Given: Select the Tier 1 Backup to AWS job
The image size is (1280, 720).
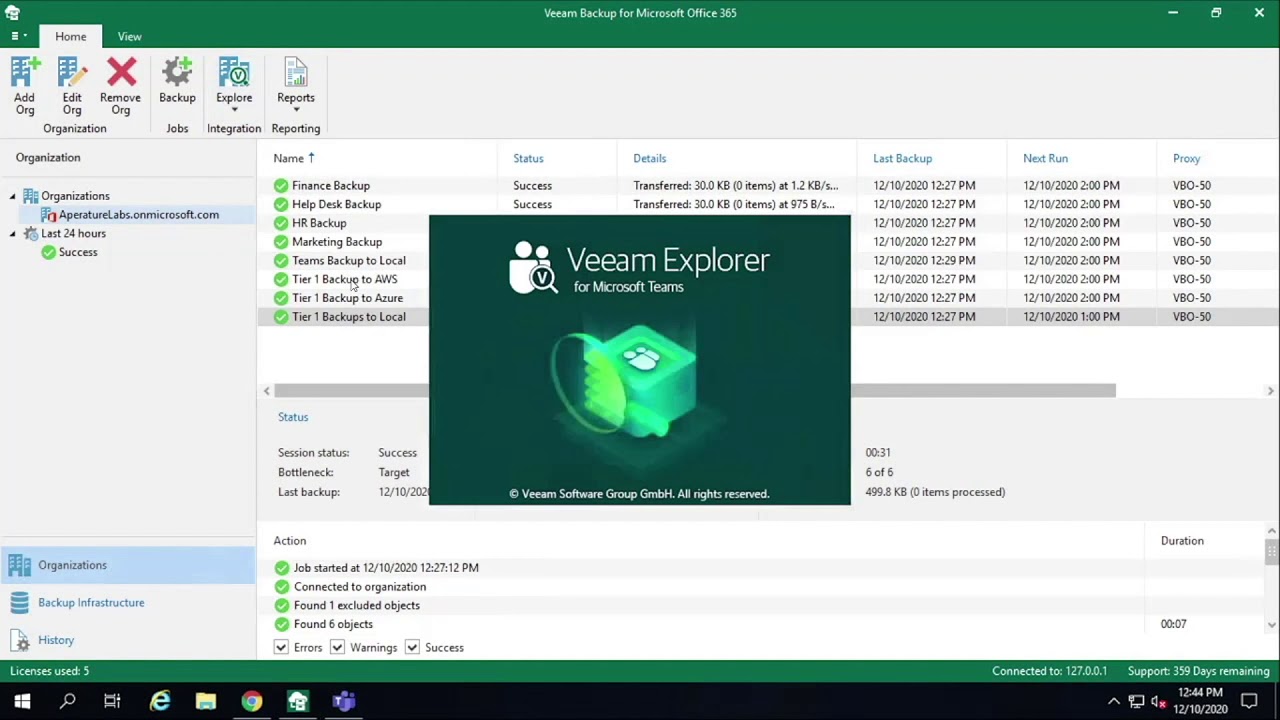Looking at the screenshot, I should 344,280.
